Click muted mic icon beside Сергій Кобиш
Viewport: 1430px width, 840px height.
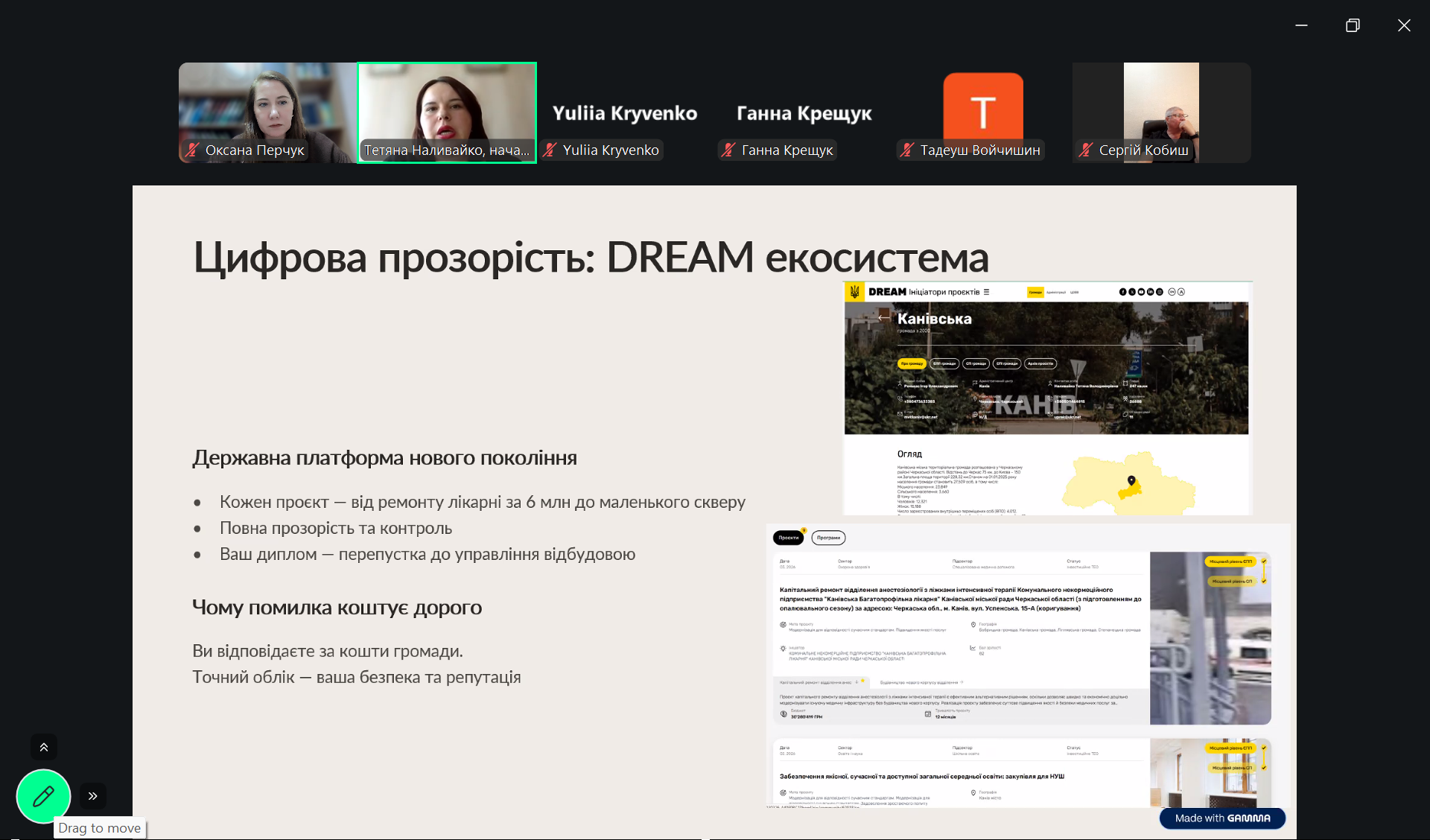click(1086, 150)
